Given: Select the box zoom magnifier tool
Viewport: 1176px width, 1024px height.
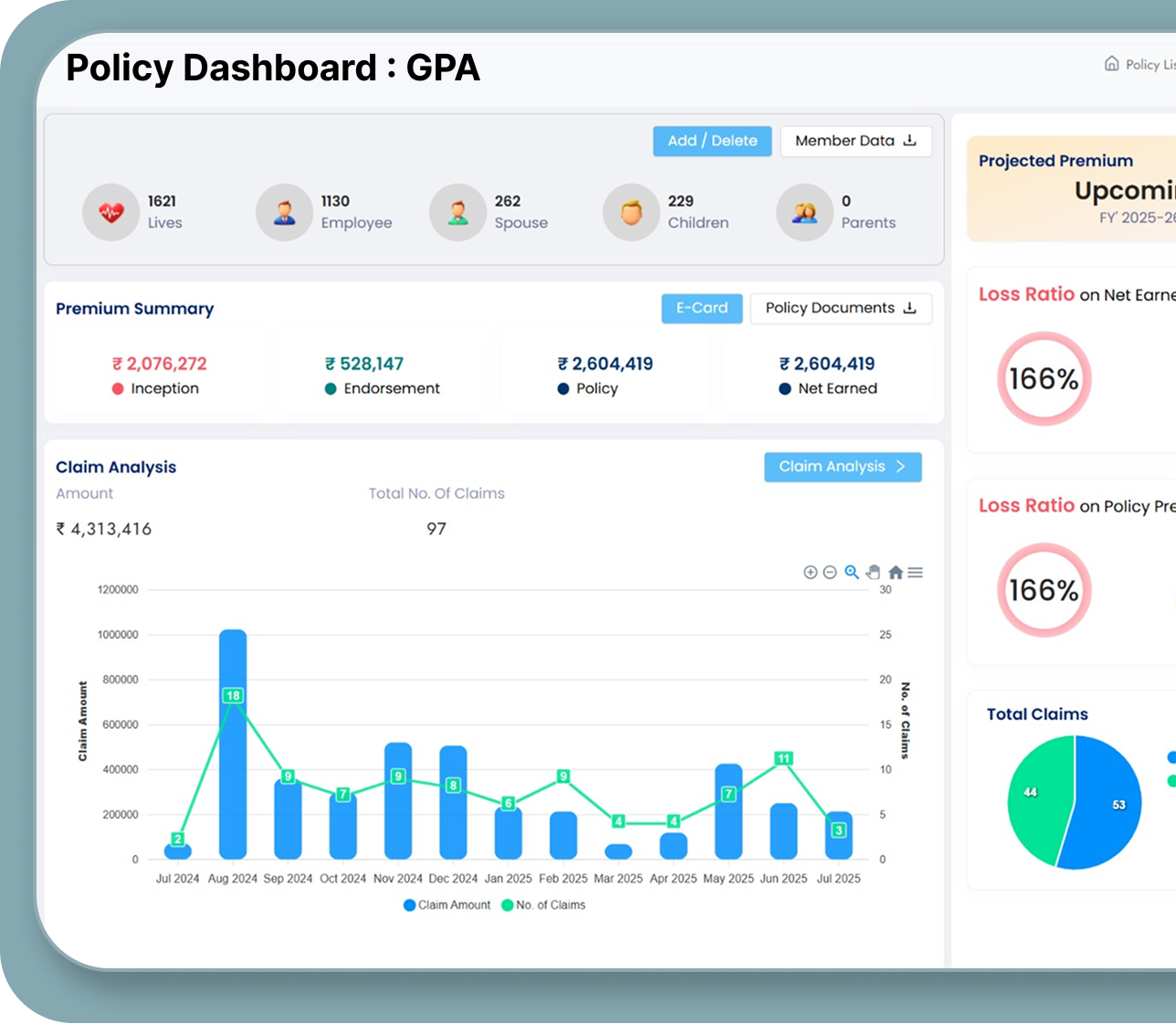Looking at the screenshot, I should (x=851, y=572).
